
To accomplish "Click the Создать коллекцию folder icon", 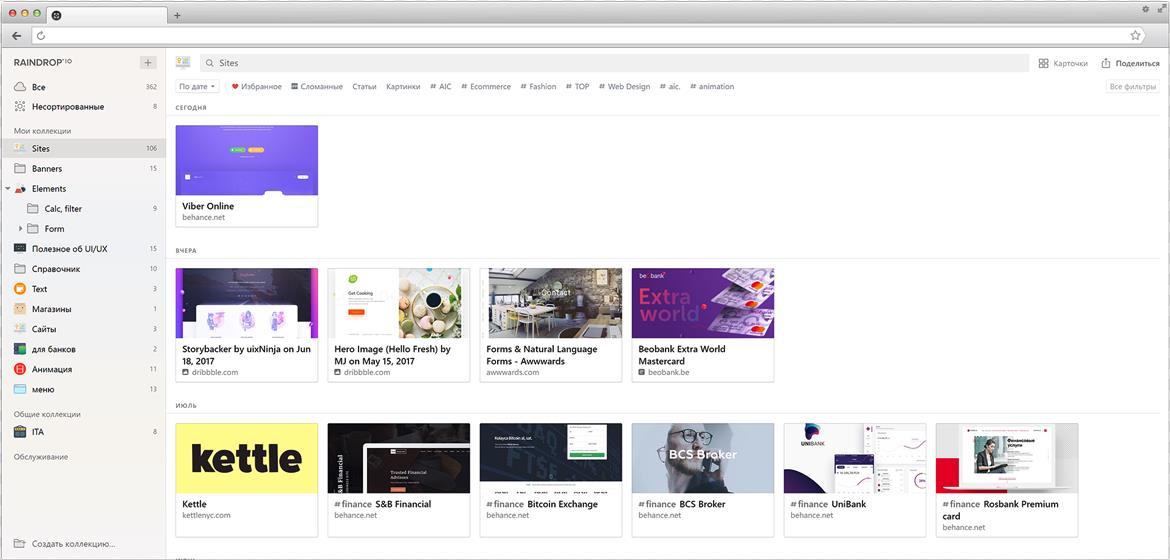I will [20, 544].
